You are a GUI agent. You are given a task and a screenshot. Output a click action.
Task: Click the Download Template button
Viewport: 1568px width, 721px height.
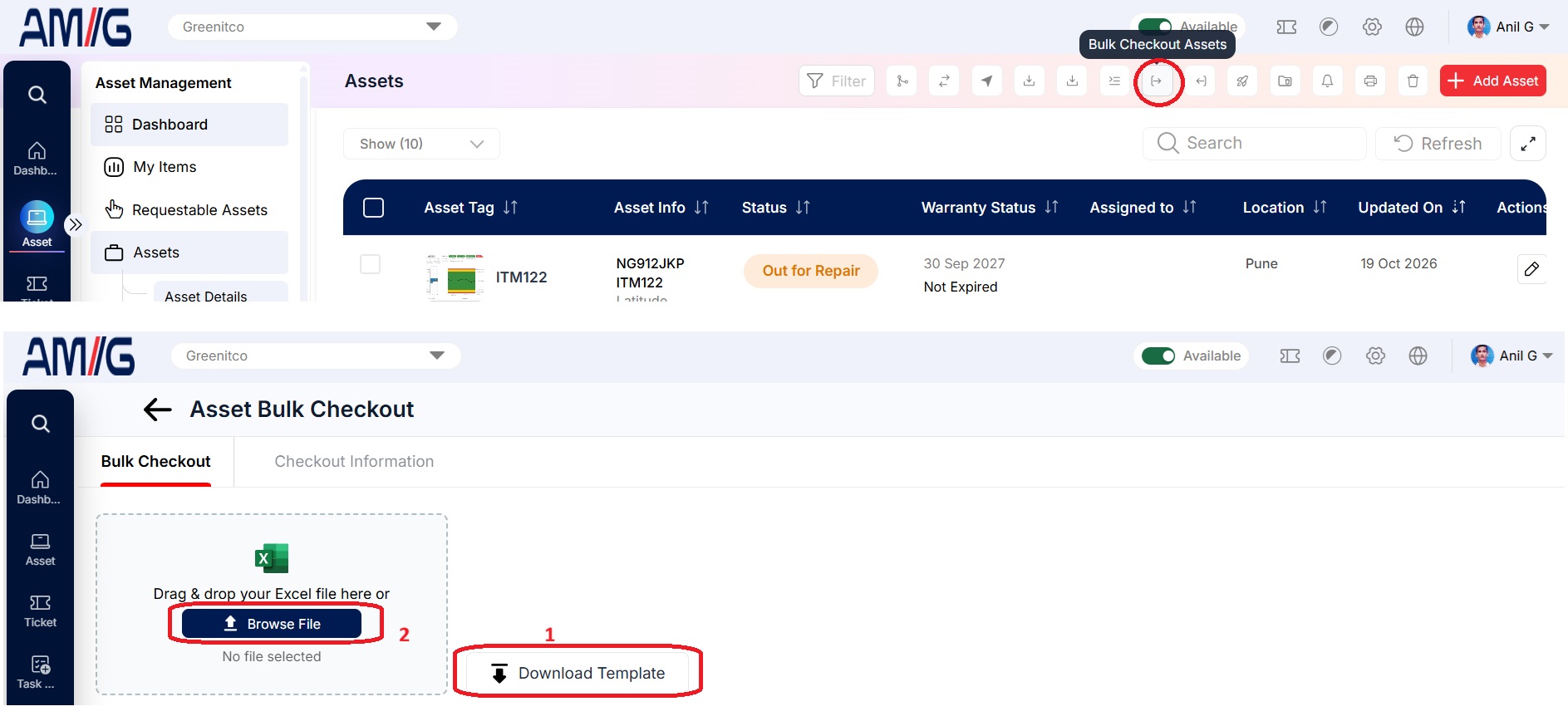click(x=578, y=673)
